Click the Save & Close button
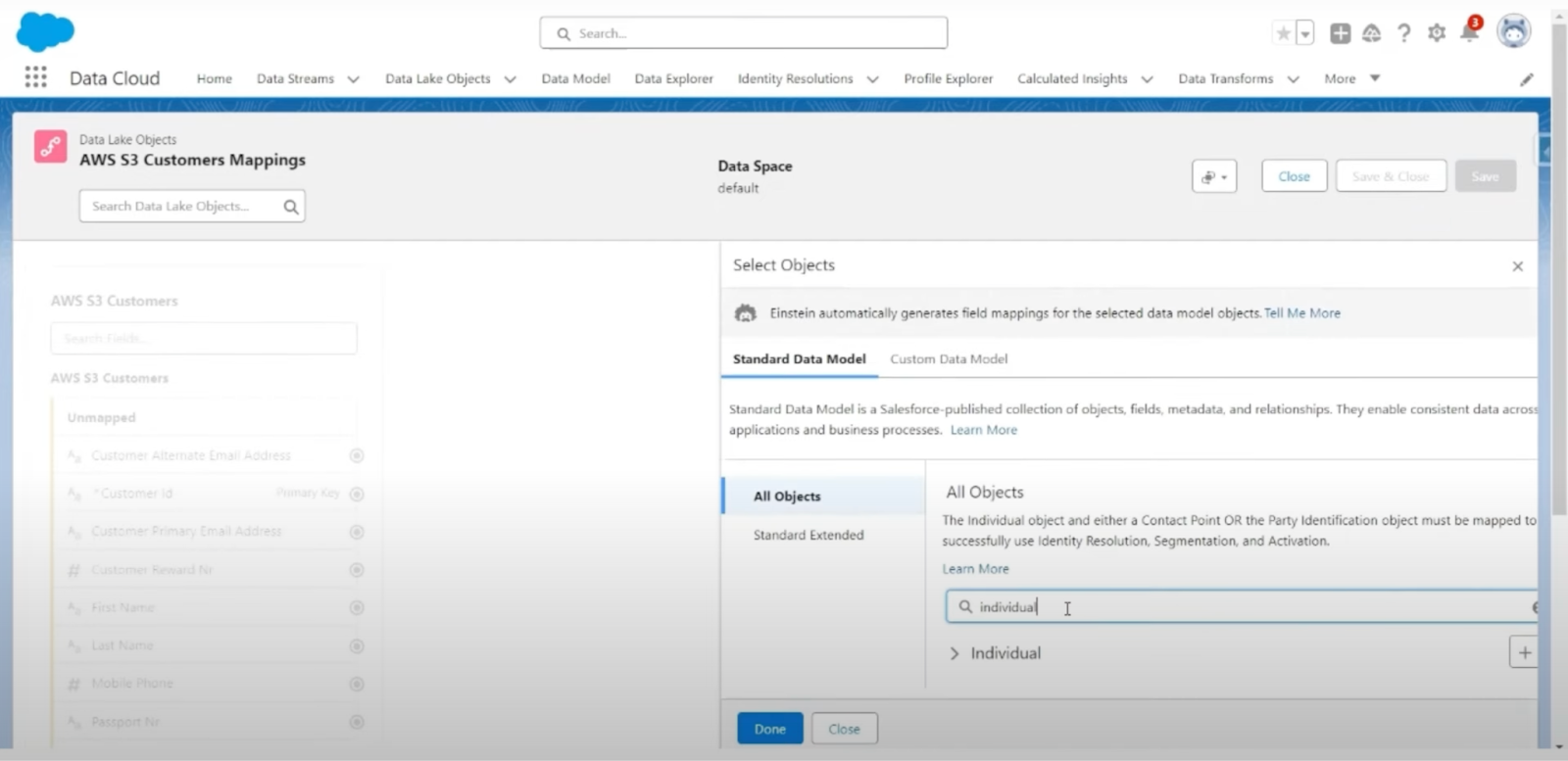The image size is (1568, 761). pyautogui.click(x=1391, y=176)
